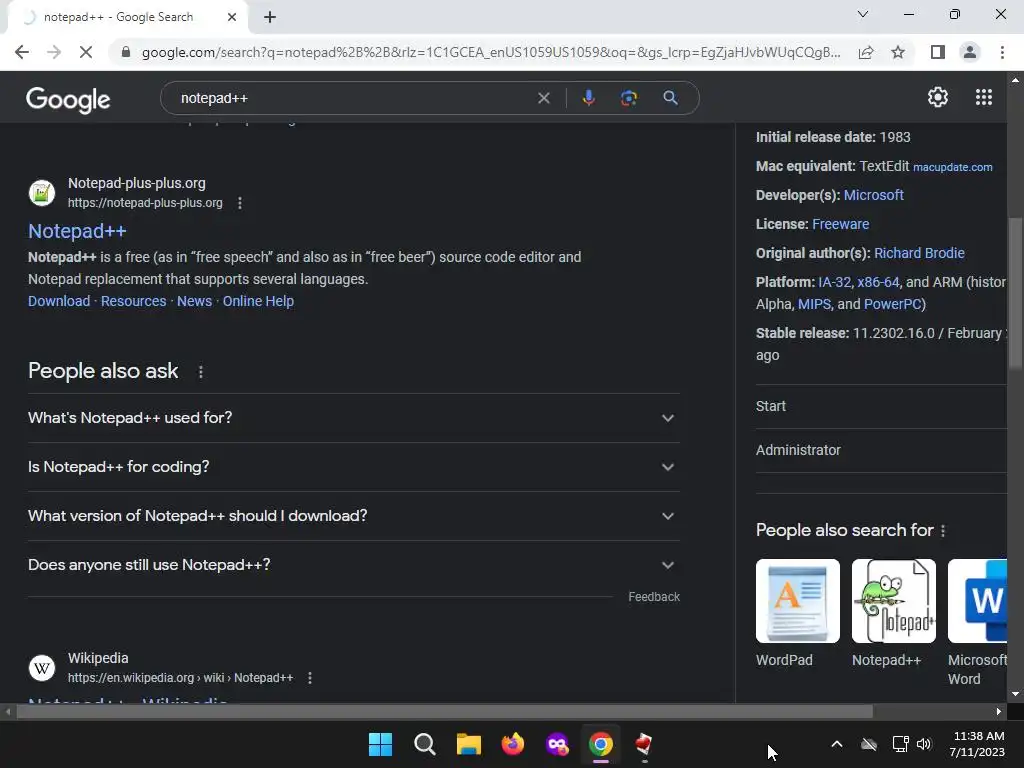Screen dimensions: 1024x768
Task: Open Google settings gear icon
Action: pyautogui.click(x=938, y=97)
